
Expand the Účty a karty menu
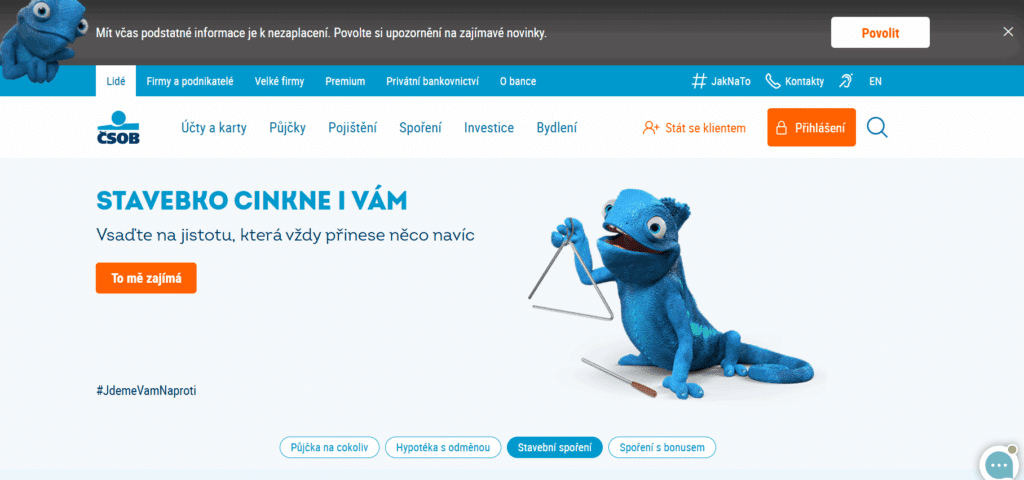click(214, 128)
